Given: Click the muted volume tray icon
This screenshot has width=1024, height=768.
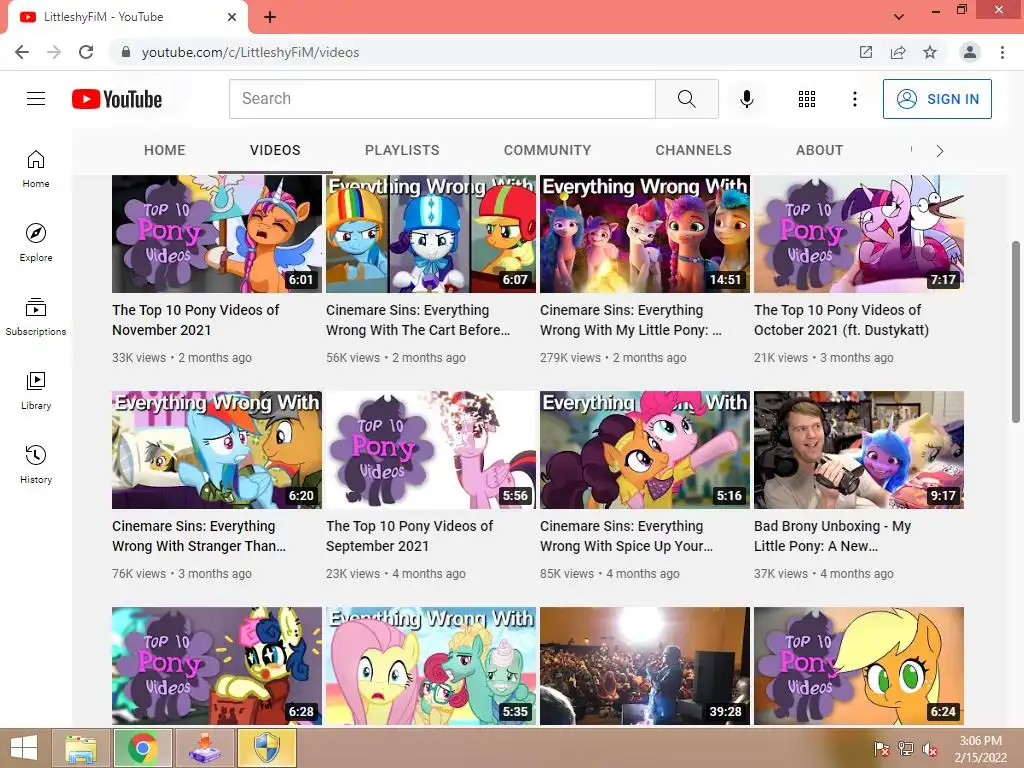Looking at the screenshot, I should (929, 749).
